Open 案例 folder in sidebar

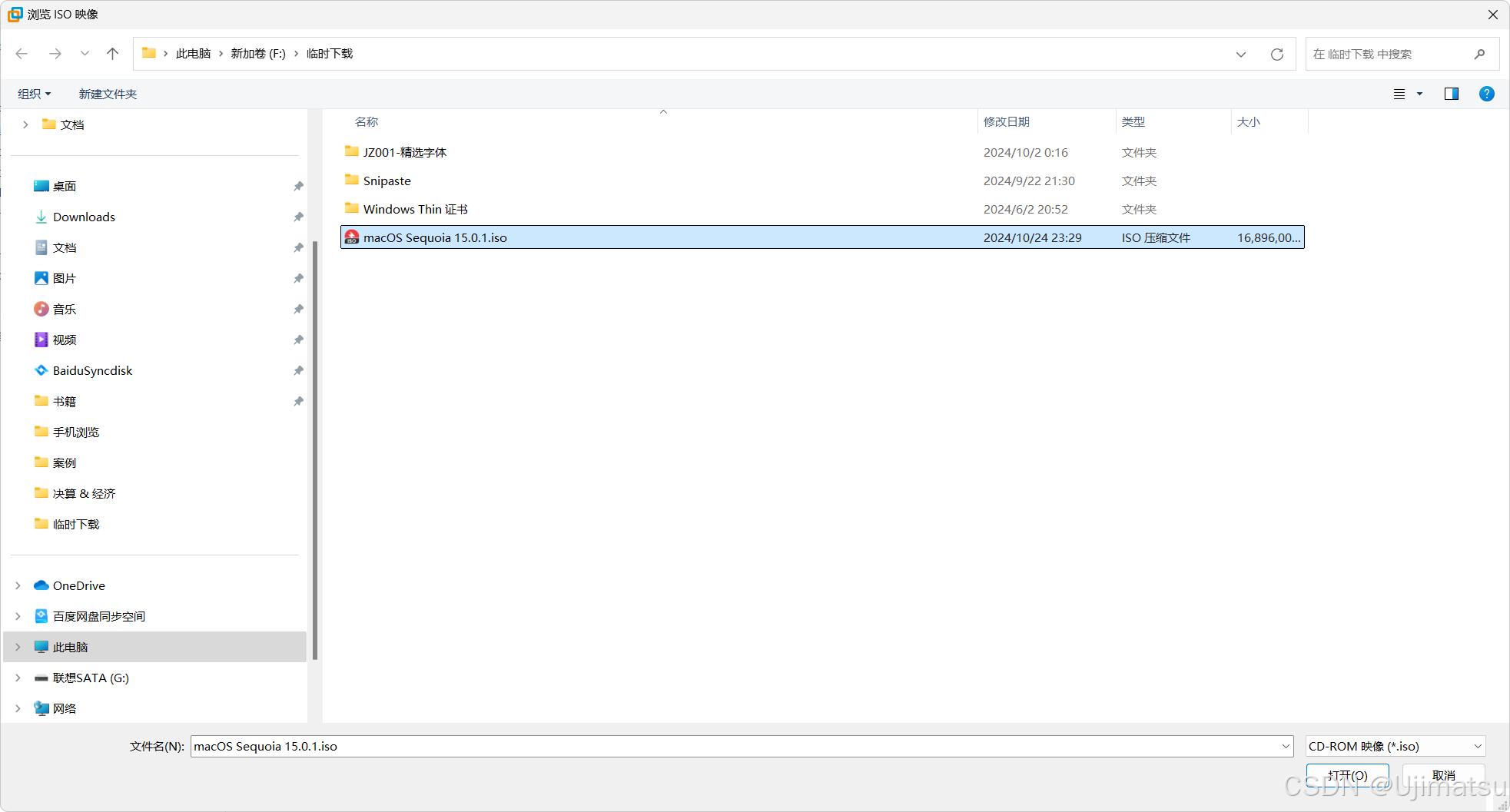[65, 462]
